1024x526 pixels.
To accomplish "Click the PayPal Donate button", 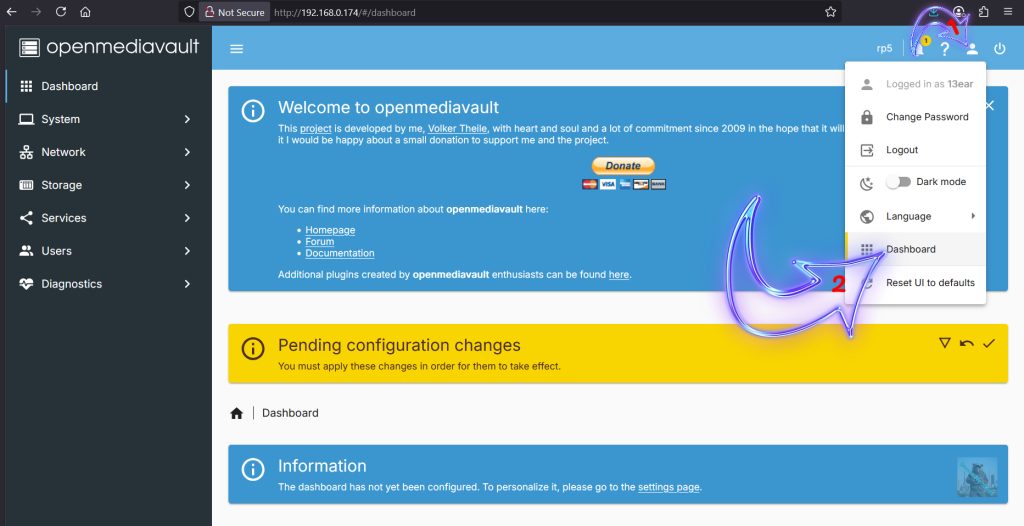I will [623, 166].
